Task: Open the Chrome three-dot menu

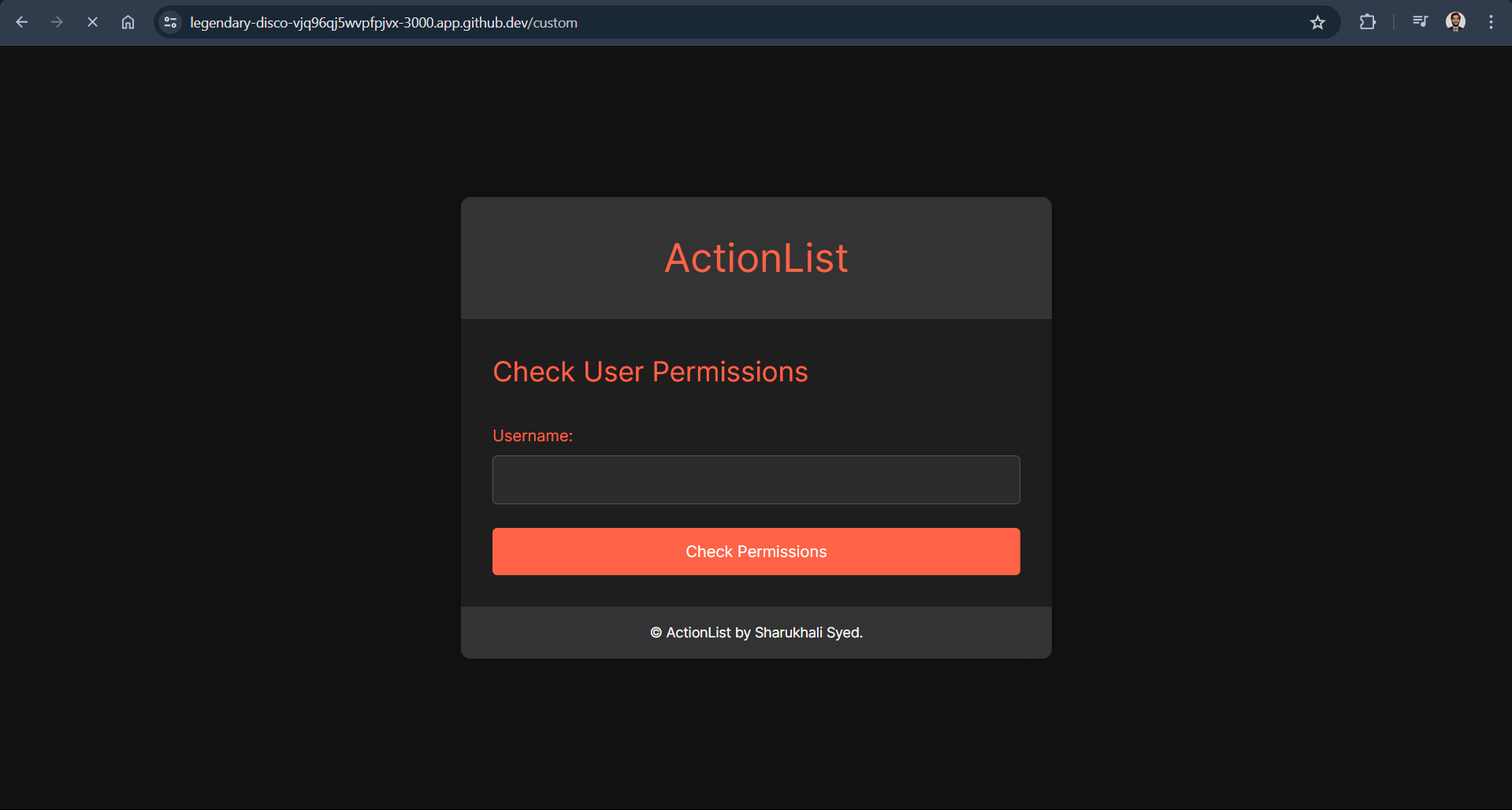Action: click(x=1491, y=22)
